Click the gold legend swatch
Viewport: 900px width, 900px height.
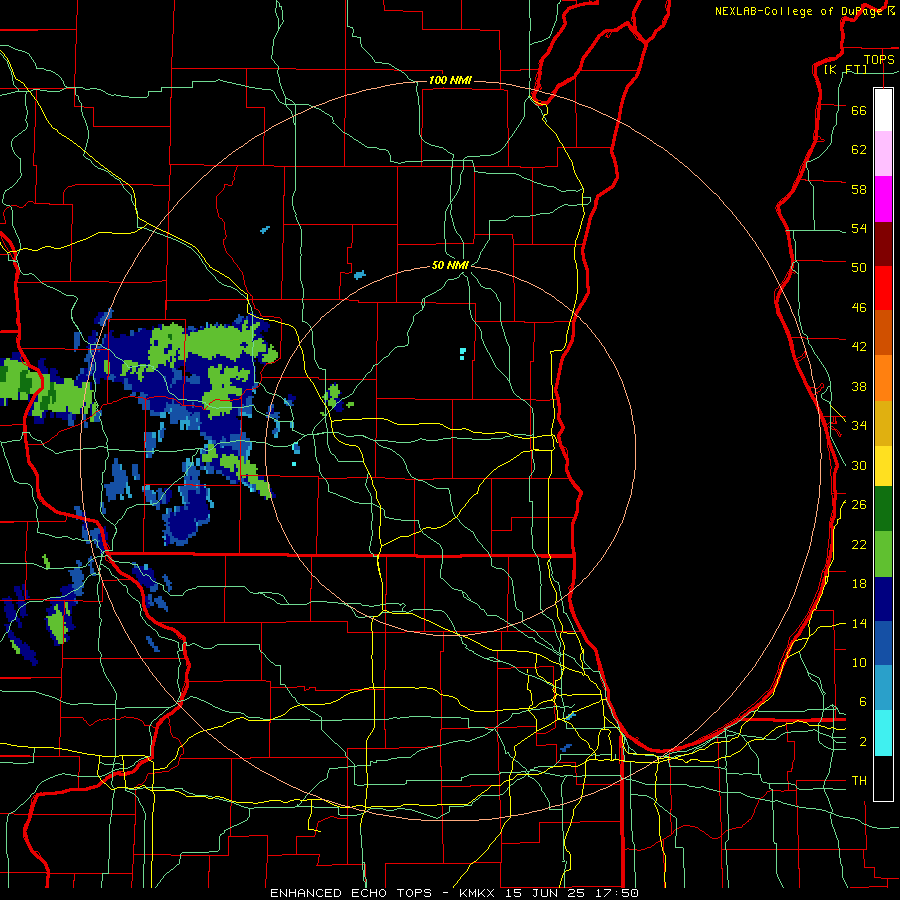[x=883, y=424]
